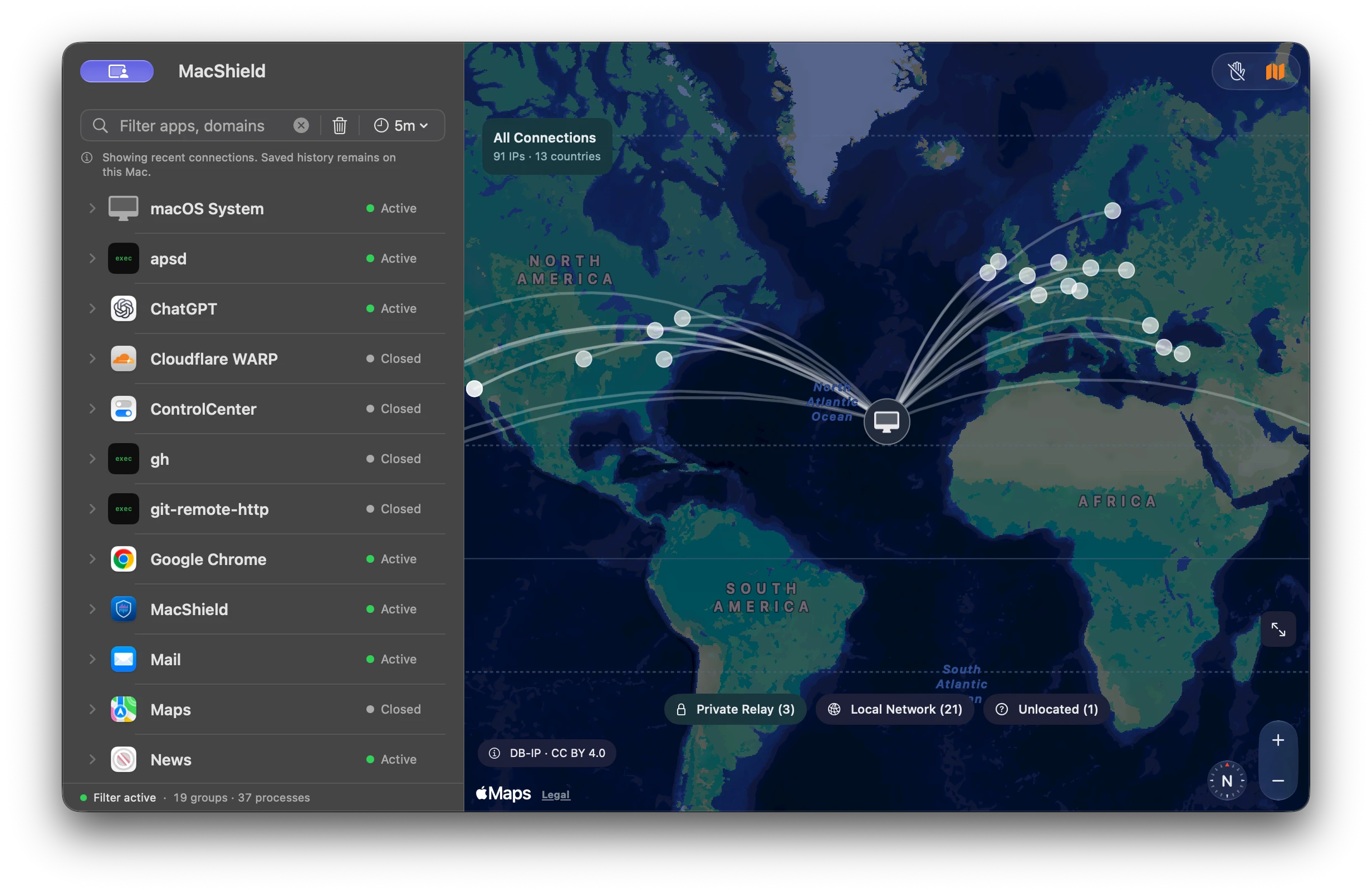Click the info icon beside Showing recent connections

87,158
